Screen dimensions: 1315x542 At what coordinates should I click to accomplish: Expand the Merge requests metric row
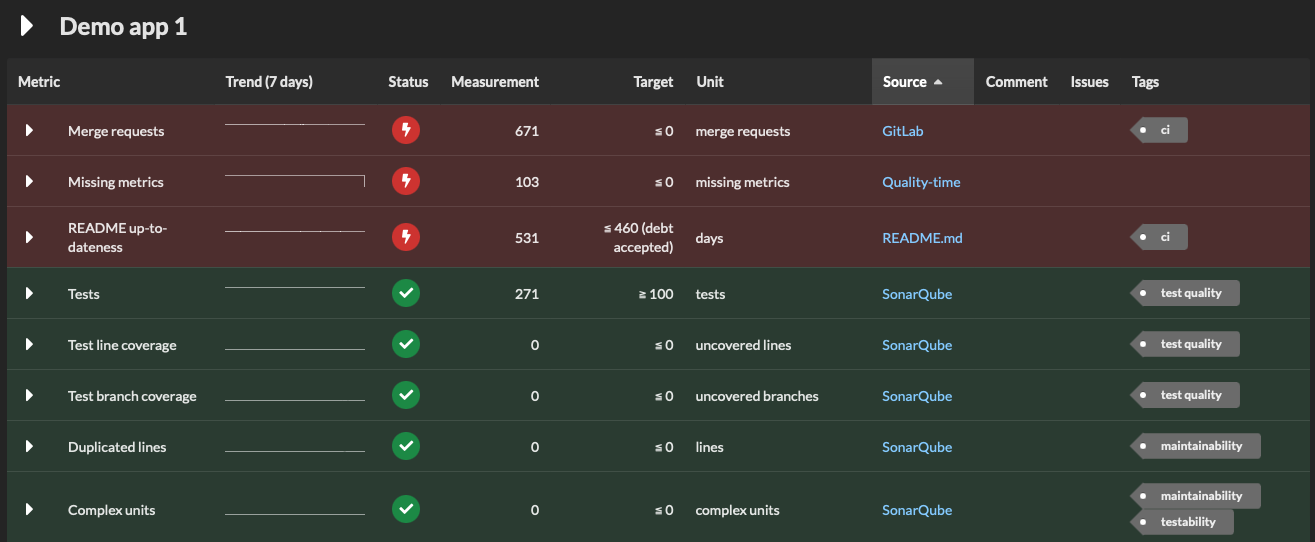(x=30, y=130)
